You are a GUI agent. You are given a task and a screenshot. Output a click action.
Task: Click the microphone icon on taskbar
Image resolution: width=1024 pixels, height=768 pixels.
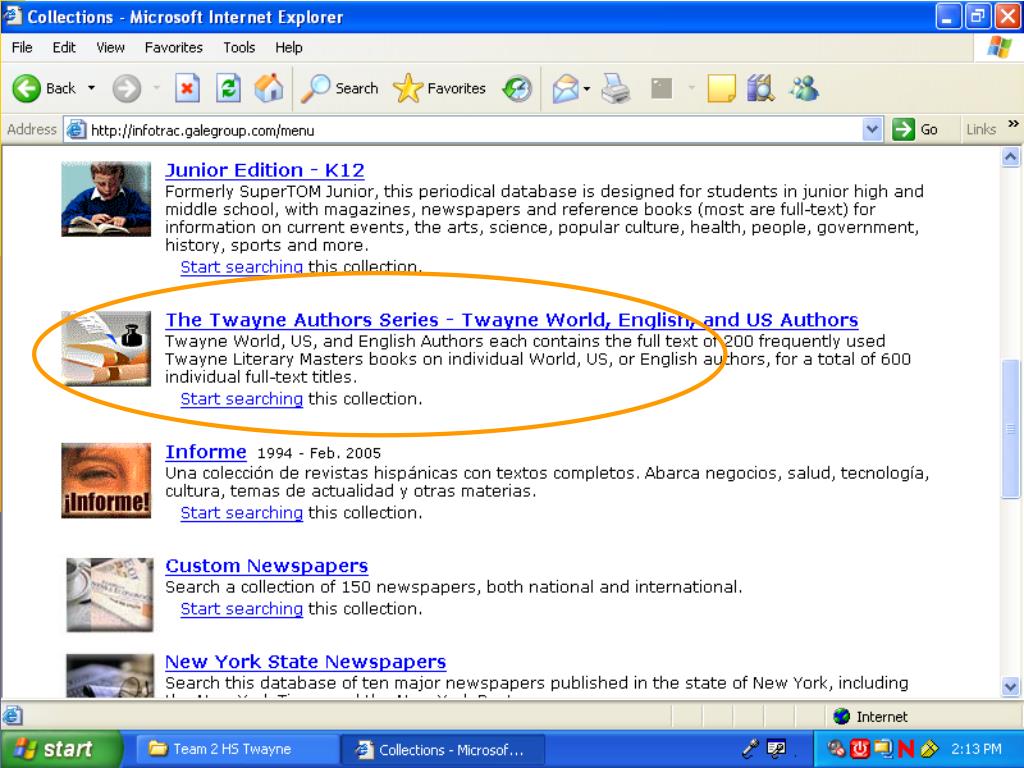750,749
